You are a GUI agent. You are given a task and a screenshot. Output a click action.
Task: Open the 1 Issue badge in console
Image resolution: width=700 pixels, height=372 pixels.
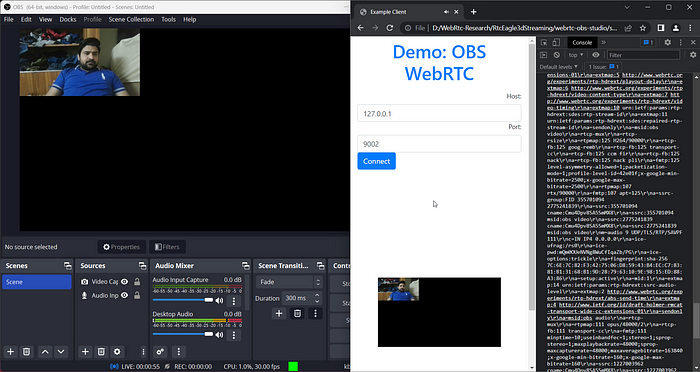[604, 67]
